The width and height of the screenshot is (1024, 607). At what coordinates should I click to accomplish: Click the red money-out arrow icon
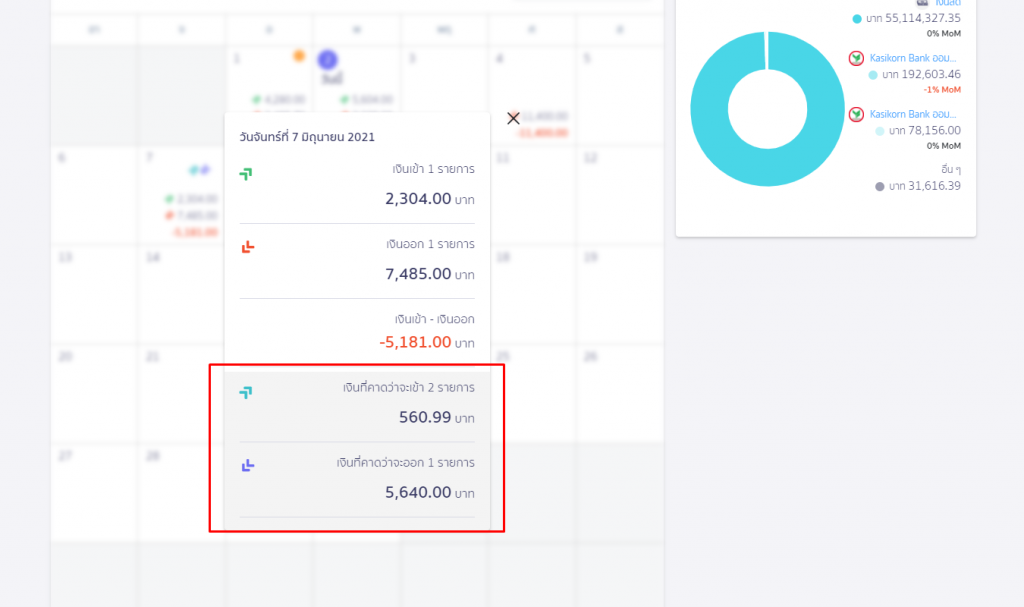coord(248,247)
